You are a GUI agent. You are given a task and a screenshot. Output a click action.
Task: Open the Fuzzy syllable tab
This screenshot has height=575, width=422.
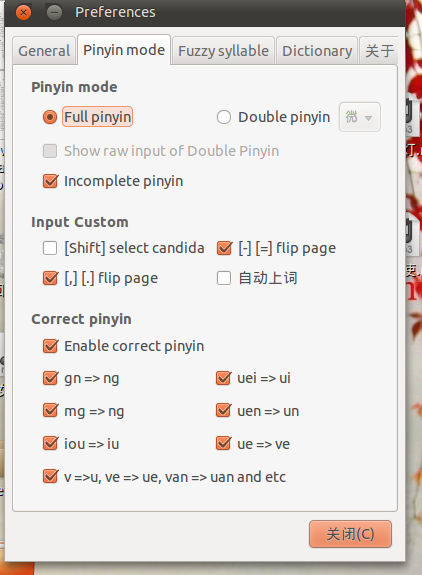click(x=223, y=51)
